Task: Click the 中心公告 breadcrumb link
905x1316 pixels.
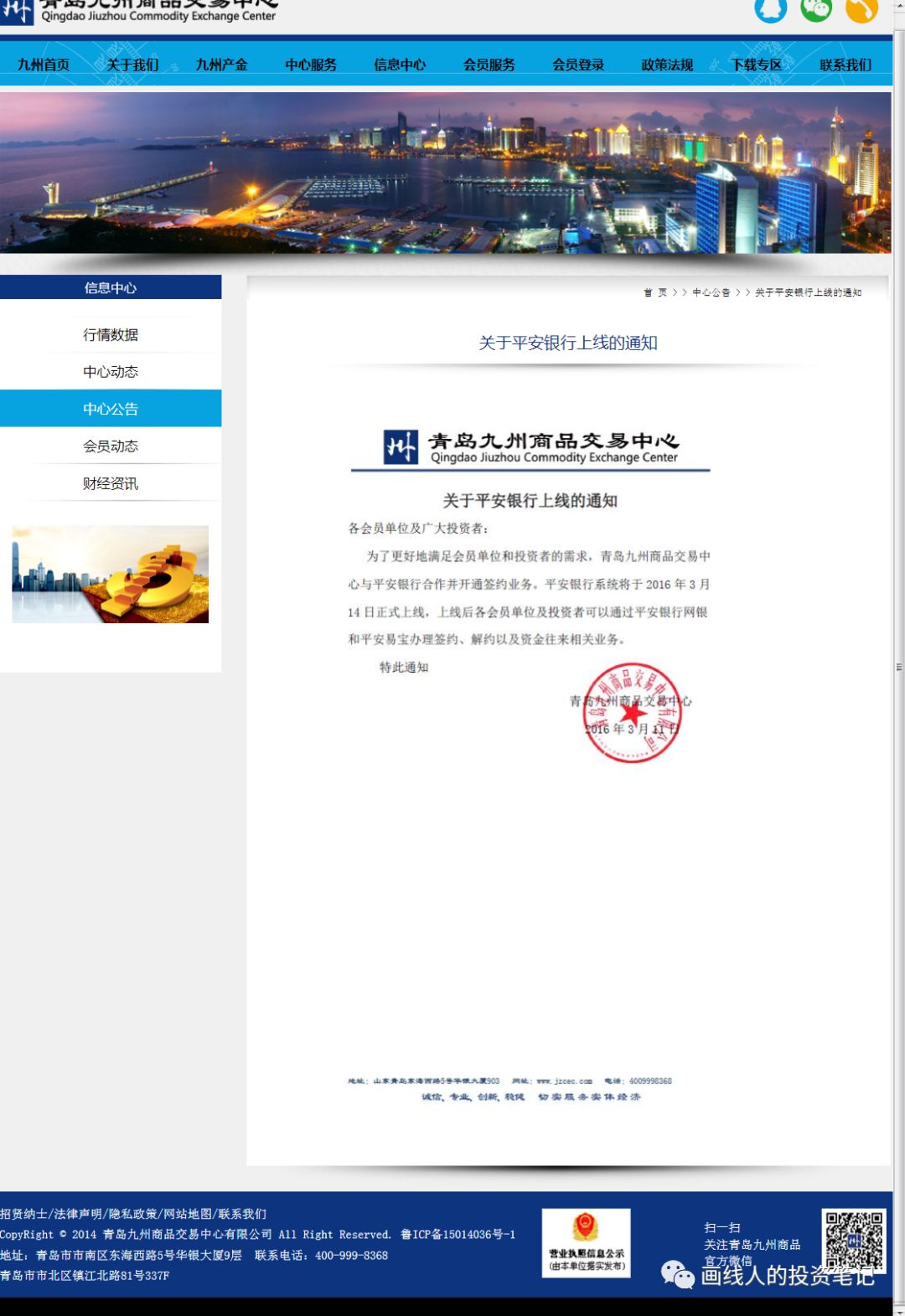Action: tap(711, 292)
